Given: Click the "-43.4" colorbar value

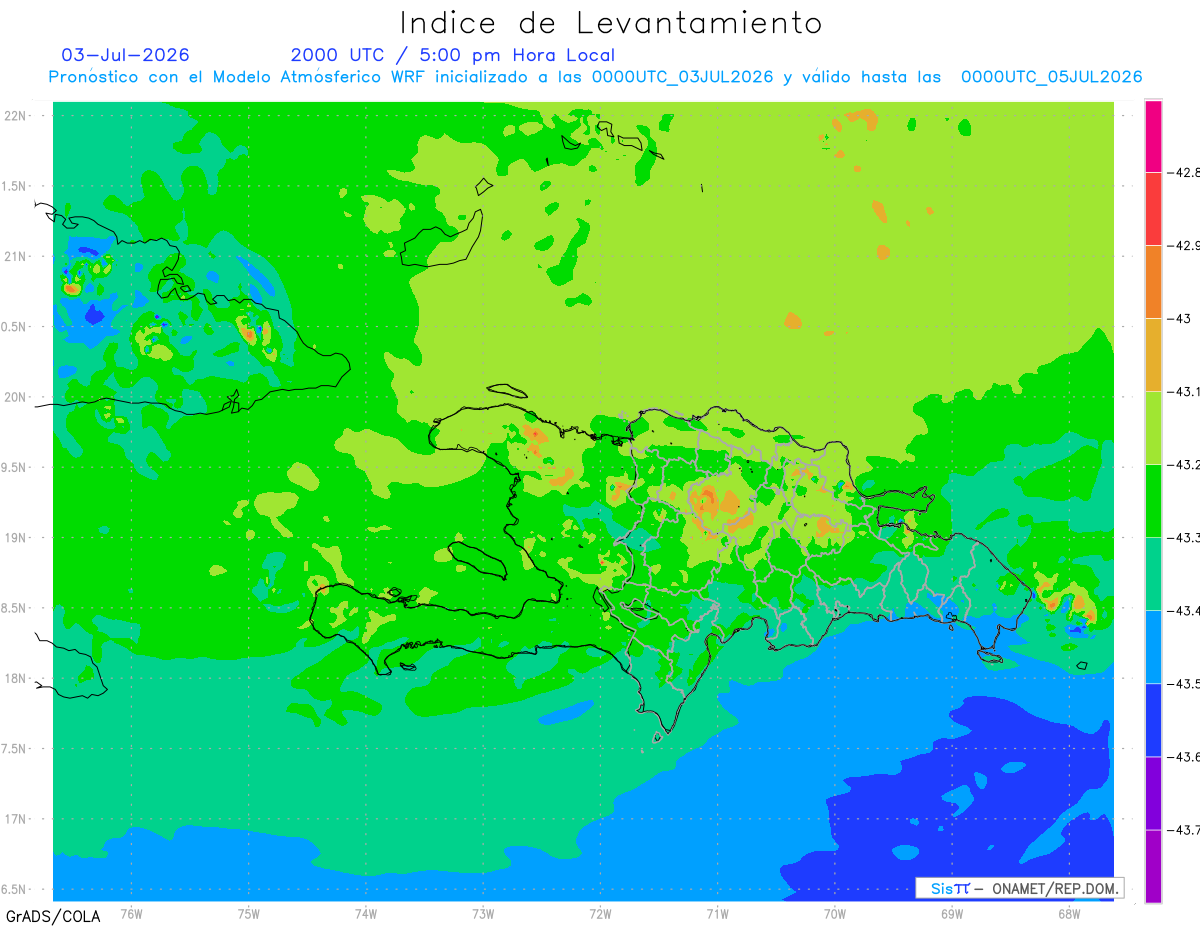Looking at the screenshot, I should tap(1182, 610).
